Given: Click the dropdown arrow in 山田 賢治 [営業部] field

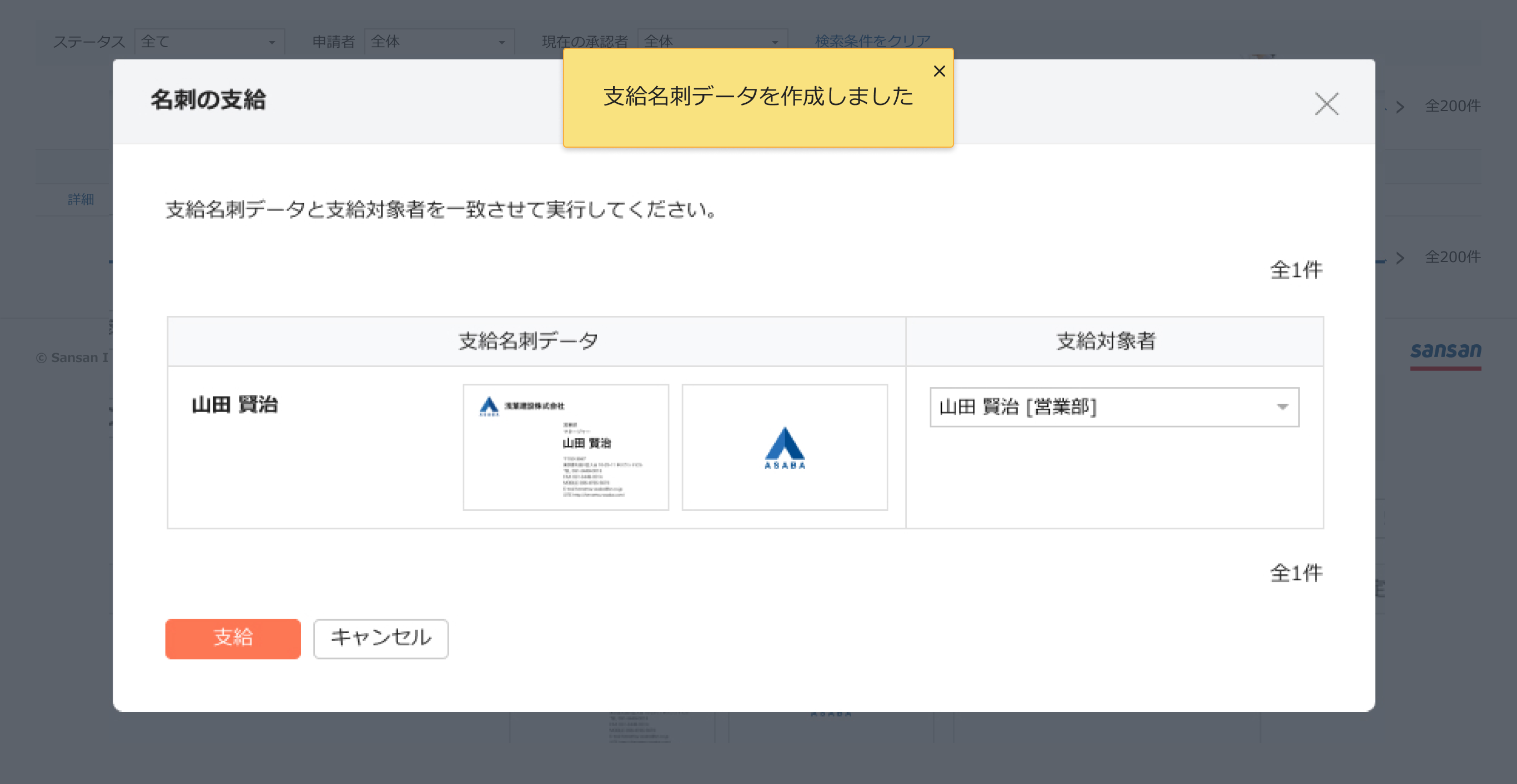Looking at the screenshot, I should pyautogui.click(x=1282, y=407).
